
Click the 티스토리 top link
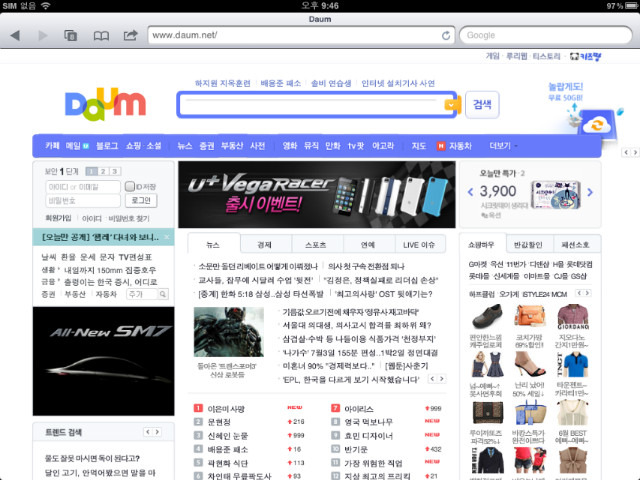(x=547, y=56)
